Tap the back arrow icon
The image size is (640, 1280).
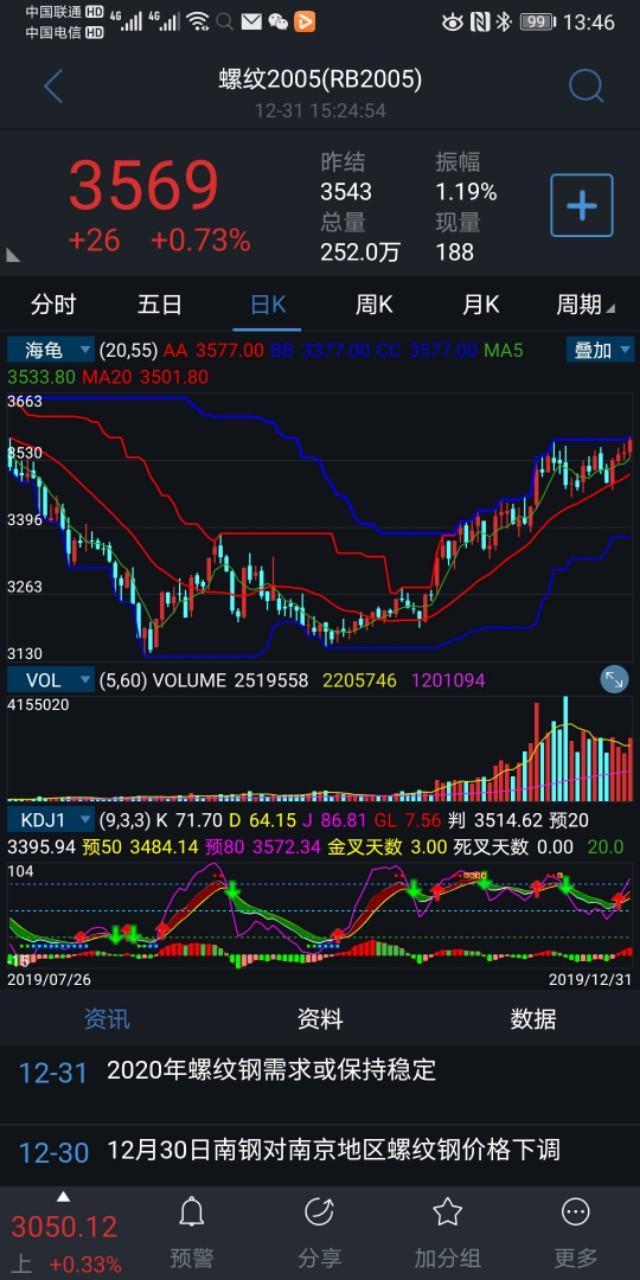[54, 87]
